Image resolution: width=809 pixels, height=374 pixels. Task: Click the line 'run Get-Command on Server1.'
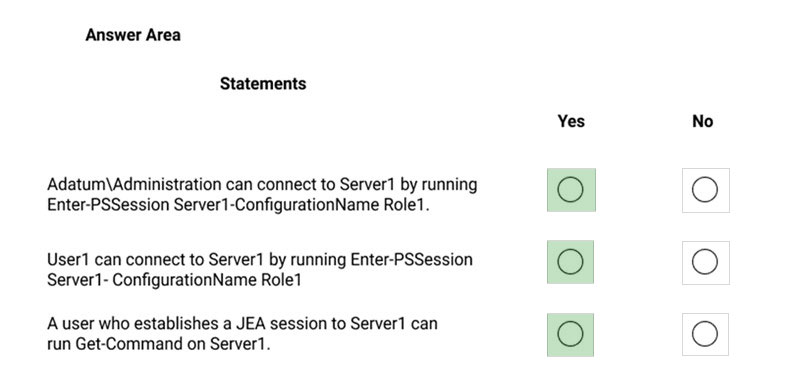click(x=159, y=344)
